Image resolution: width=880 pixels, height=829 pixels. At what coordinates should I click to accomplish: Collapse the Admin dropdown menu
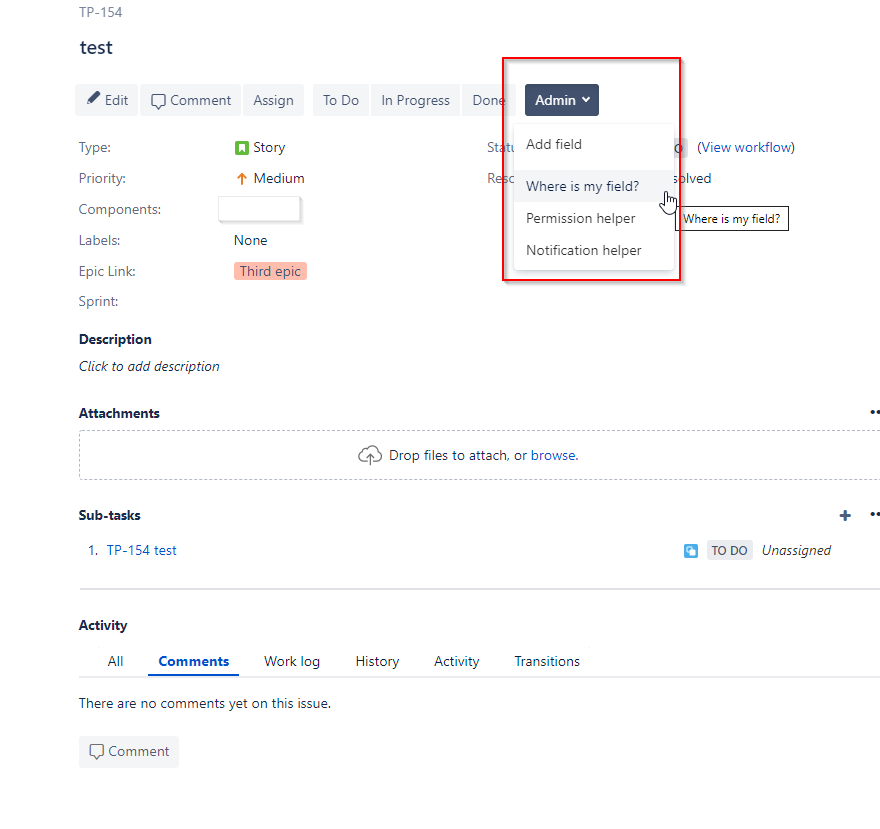coord(562,100)
